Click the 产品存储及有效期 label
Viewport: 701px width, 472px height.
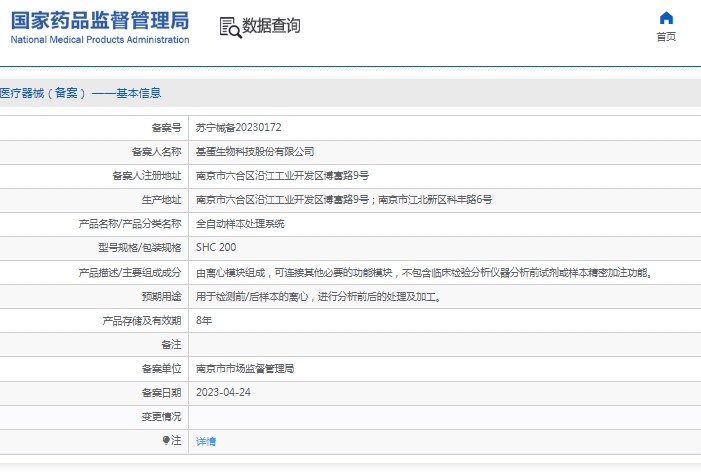point(142,321)
